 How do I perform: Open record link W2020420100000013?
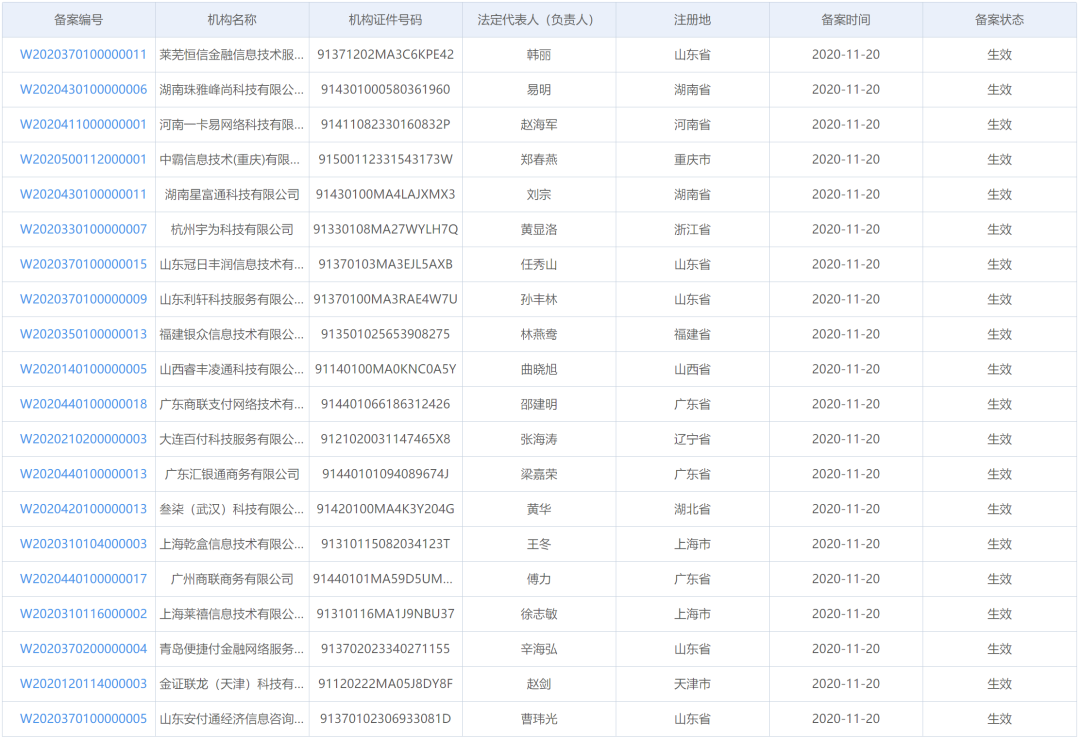(83, 509)
